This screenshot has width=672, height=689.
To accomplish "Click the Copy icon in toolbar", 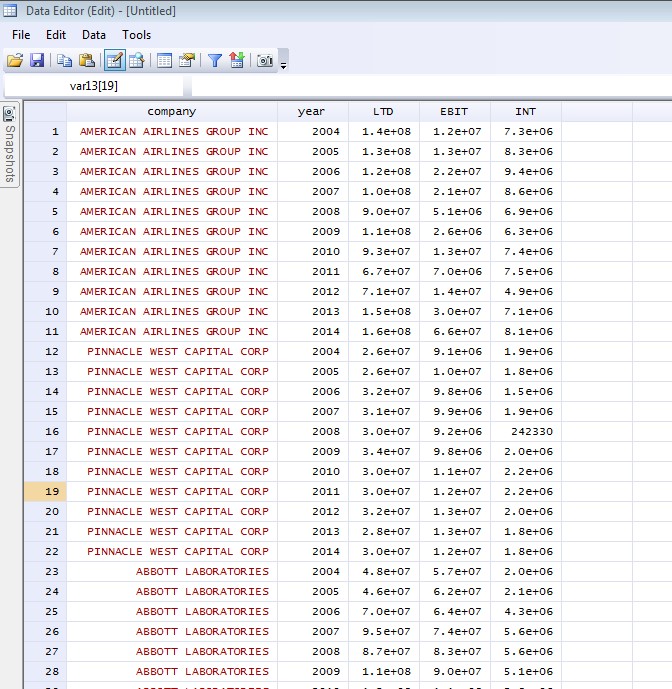I will [x=64, y=60].
